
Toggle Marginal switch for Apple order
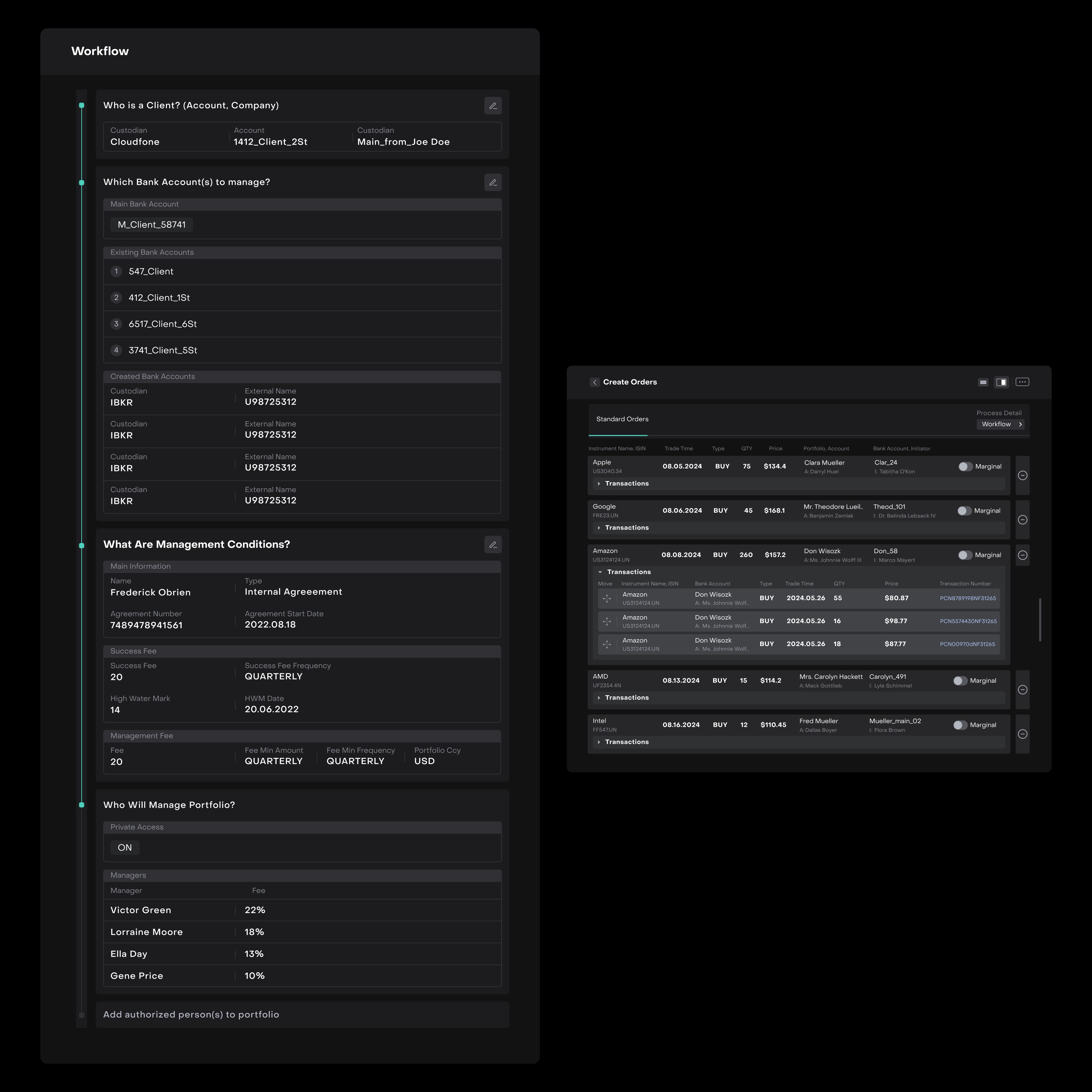click(x=965, y=466)
